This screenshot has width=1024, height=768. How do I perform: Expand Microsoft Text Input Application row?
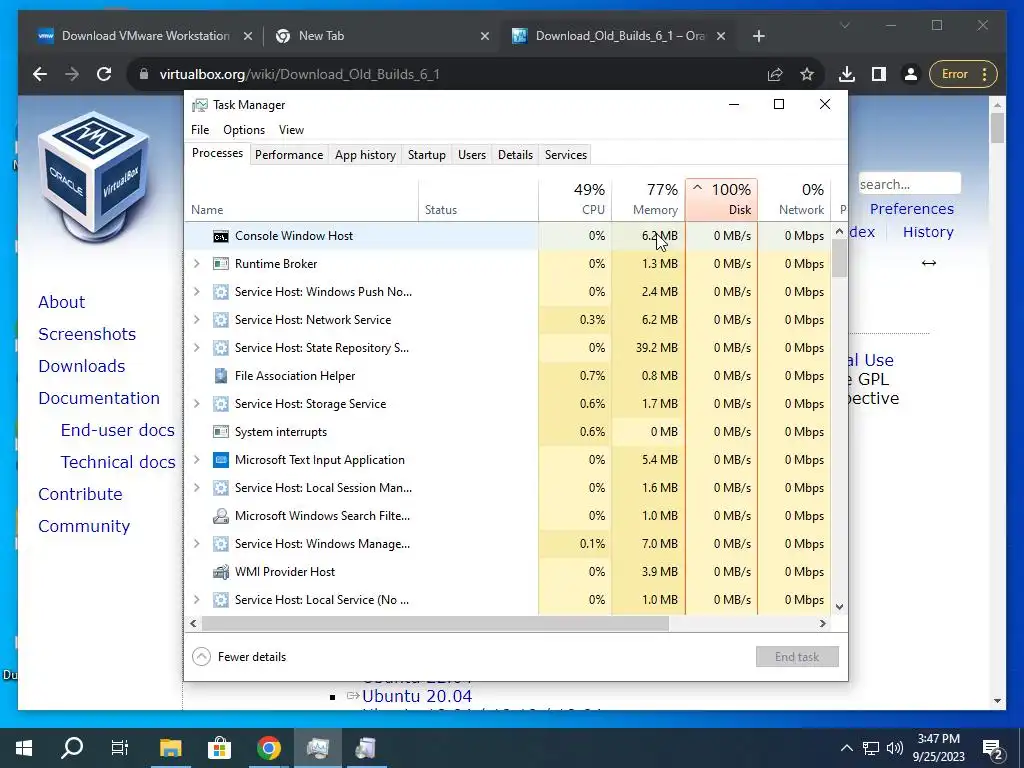click(x=197, y=460)
